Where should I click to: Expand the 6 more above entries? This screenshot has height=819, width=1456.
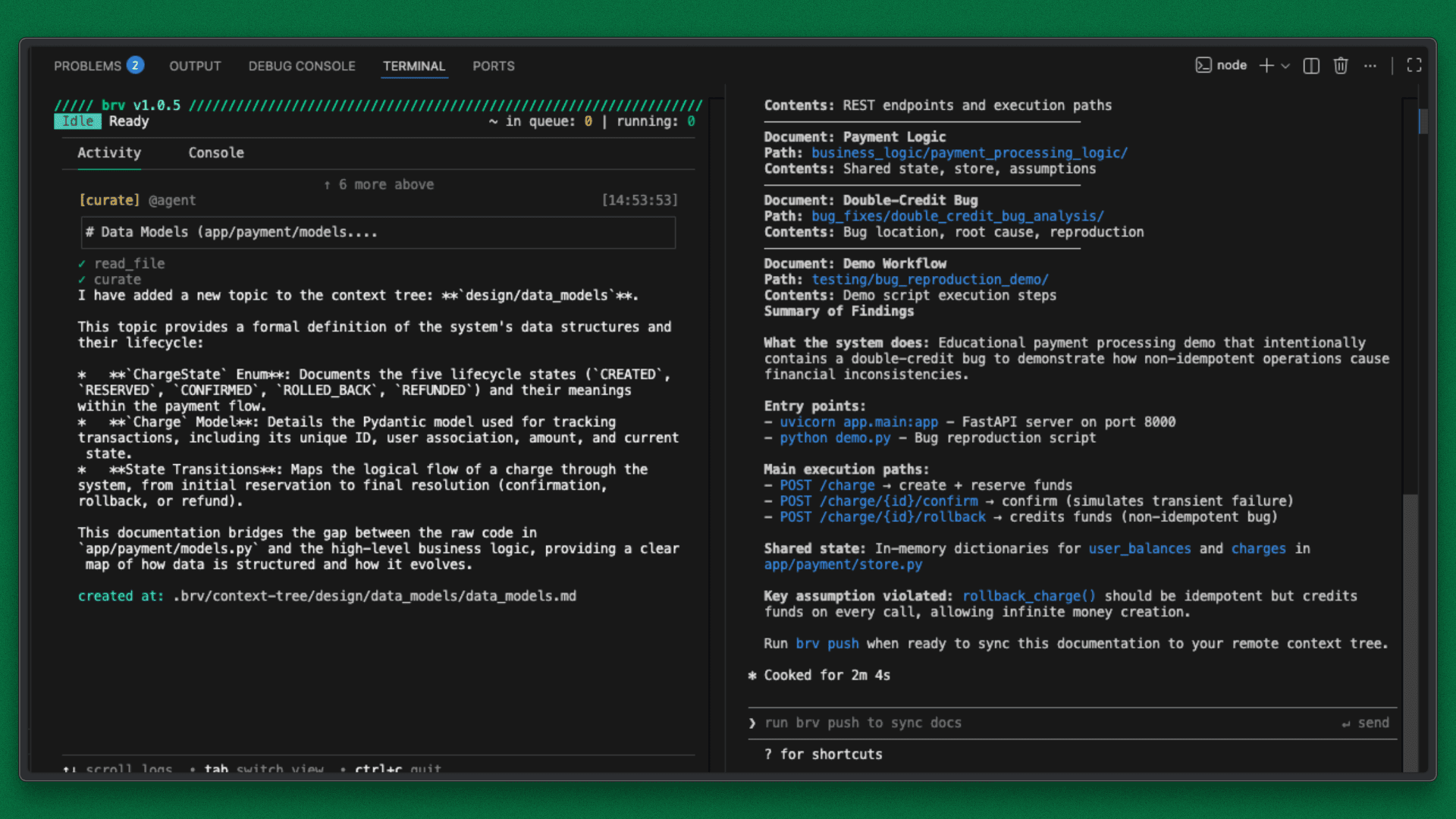tap(378, 184)
